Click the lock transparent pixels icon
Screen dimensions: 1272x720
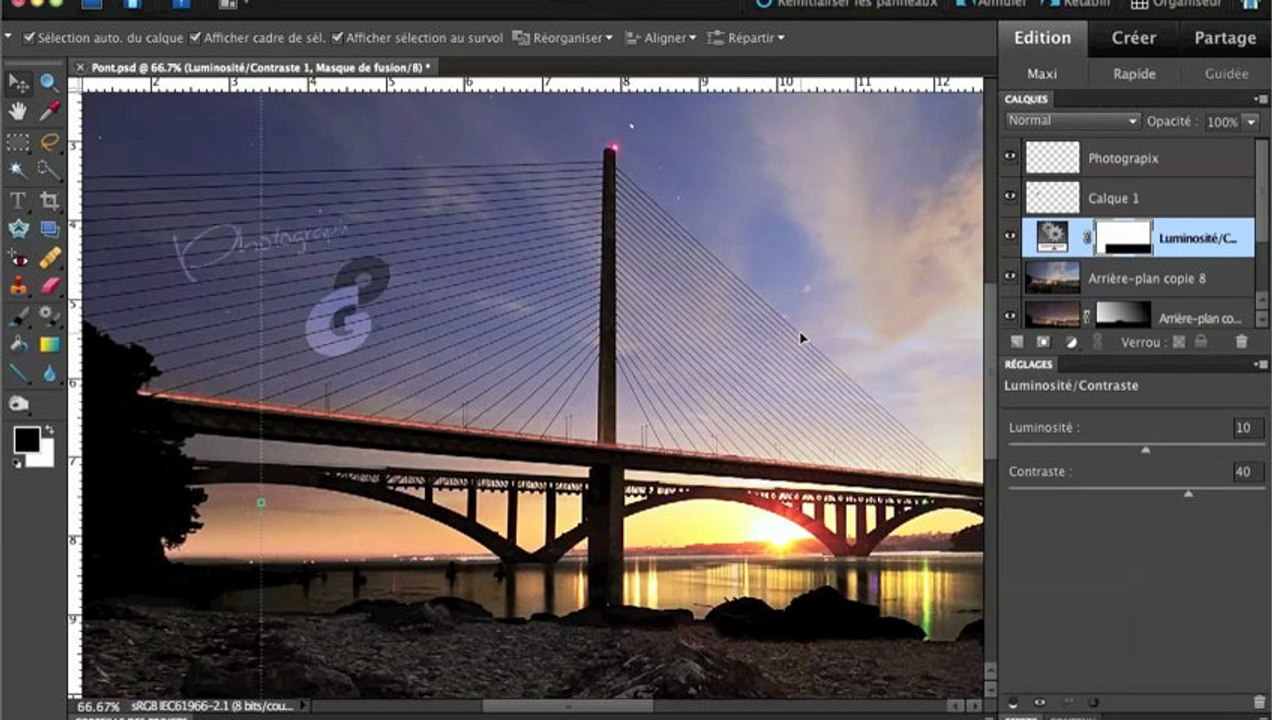(x=1179, y=342)
